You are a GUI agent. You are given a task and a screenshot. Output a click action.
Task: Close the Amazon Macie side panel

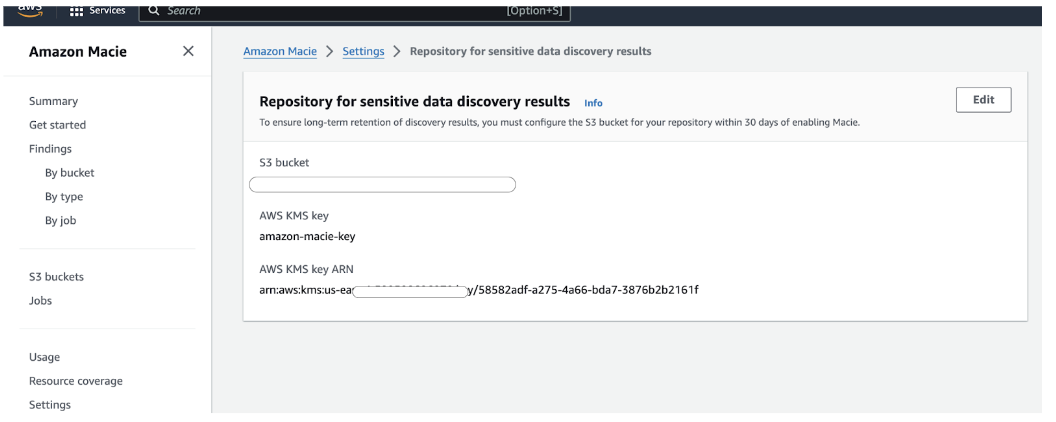coord(189,51)
